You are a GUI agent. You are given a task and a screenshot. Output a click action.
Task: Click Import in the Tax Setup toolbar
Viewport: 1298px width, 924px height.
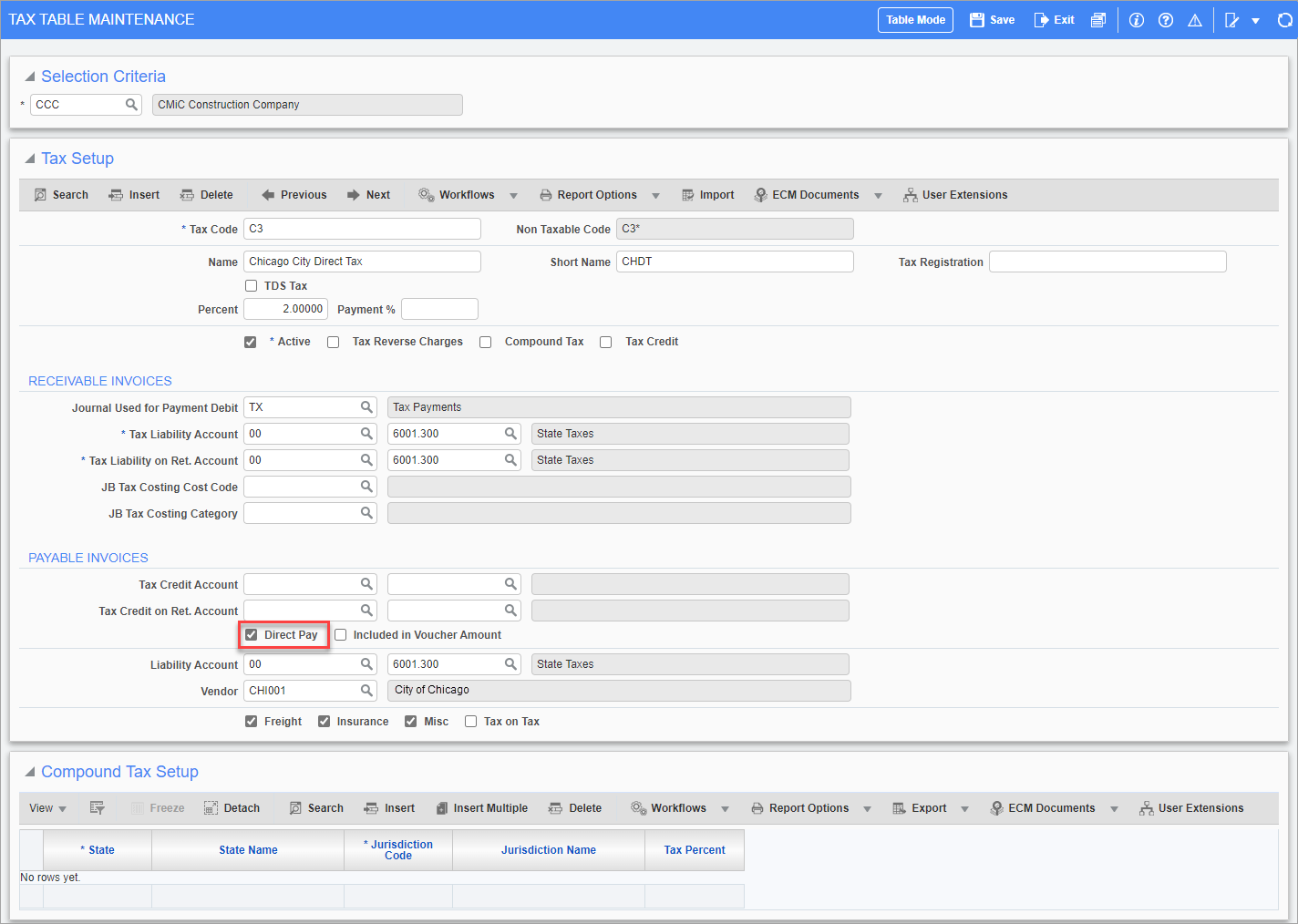707,195
